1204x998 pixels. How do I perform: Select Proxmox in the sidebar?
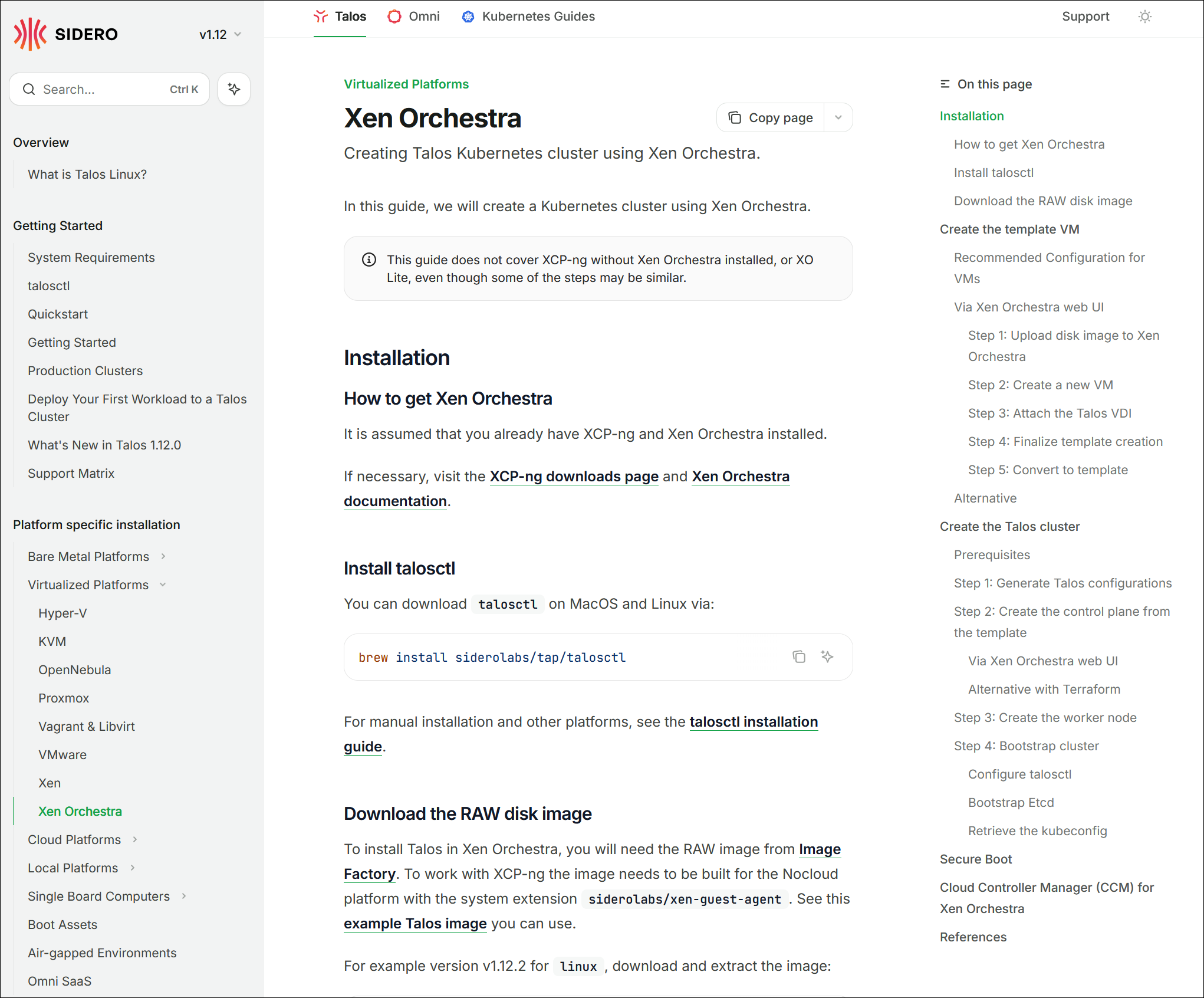pos(64,698)
